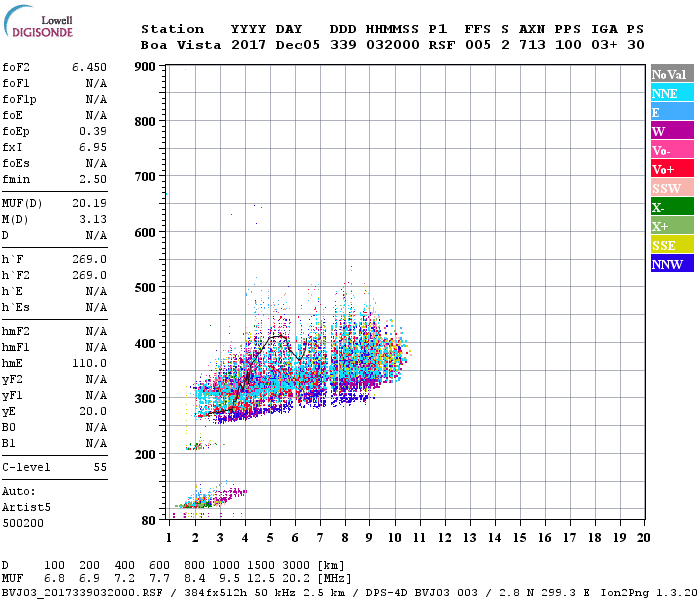Select the NNE cyan legend swatch
Image resolution: width=700 pixels, height=600 pixels.
click(x=672, y=93)
